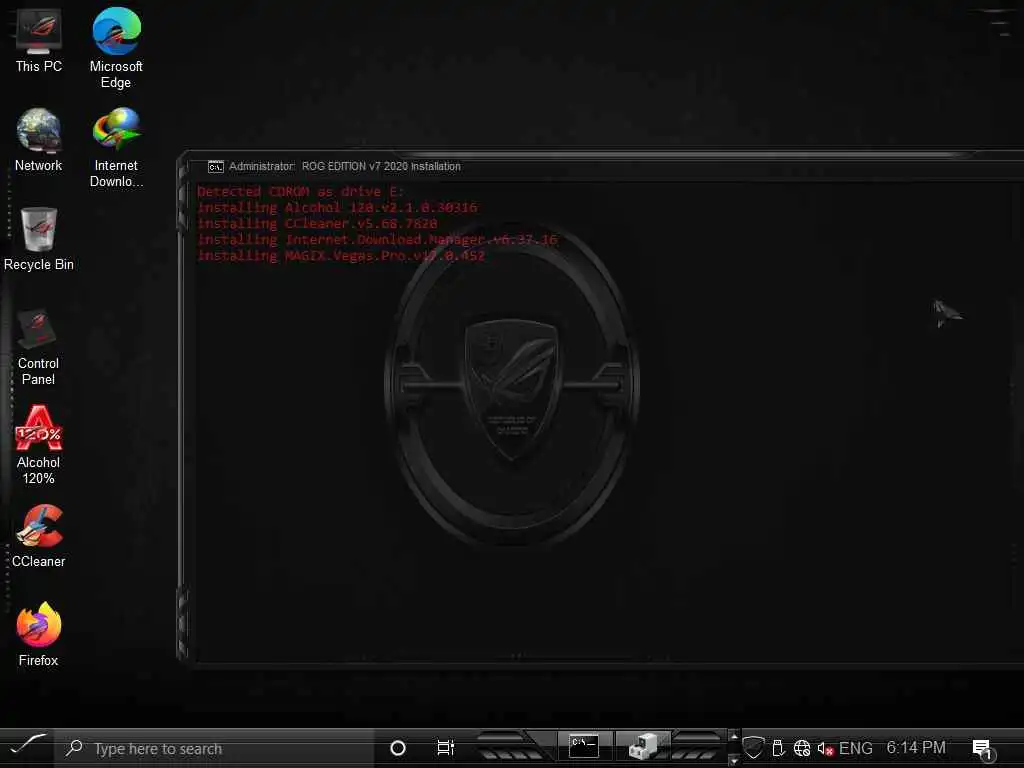Image resolution: width=1024 pixels, height=768 pixels.
Task: Open Control Panel desktop shortcut
Action: click(x=39, y=347)
